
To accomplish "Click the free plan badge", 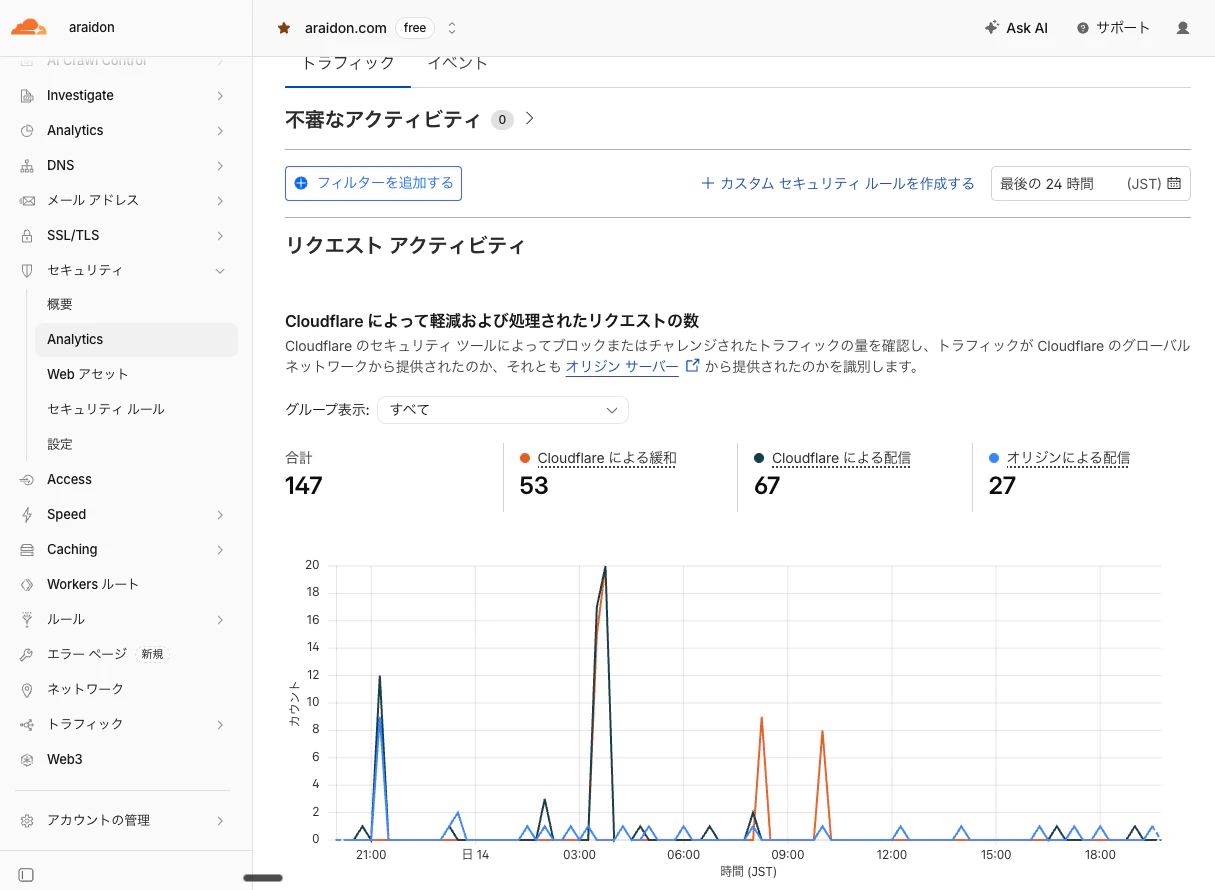I will pyautogui.click(x=415, y=28).
